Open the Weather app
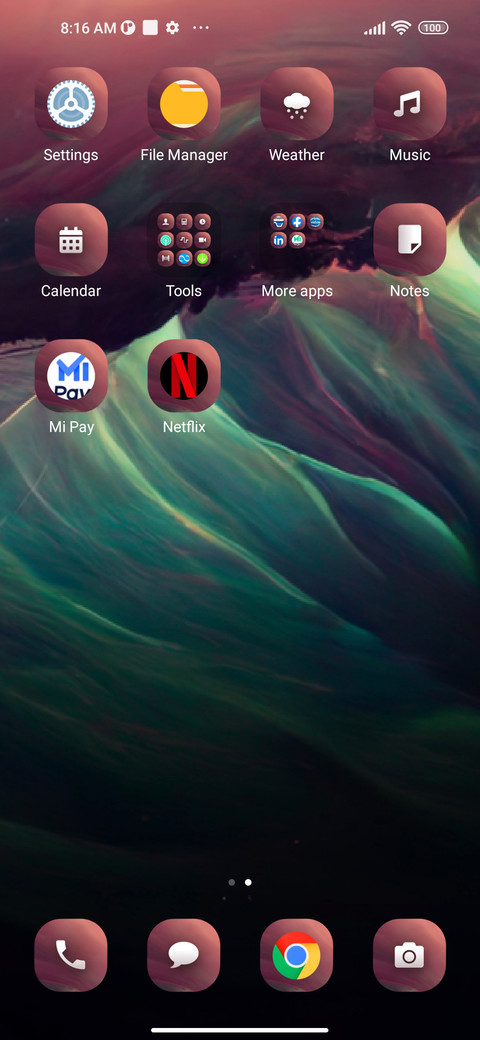 click(x=296, y=104)
